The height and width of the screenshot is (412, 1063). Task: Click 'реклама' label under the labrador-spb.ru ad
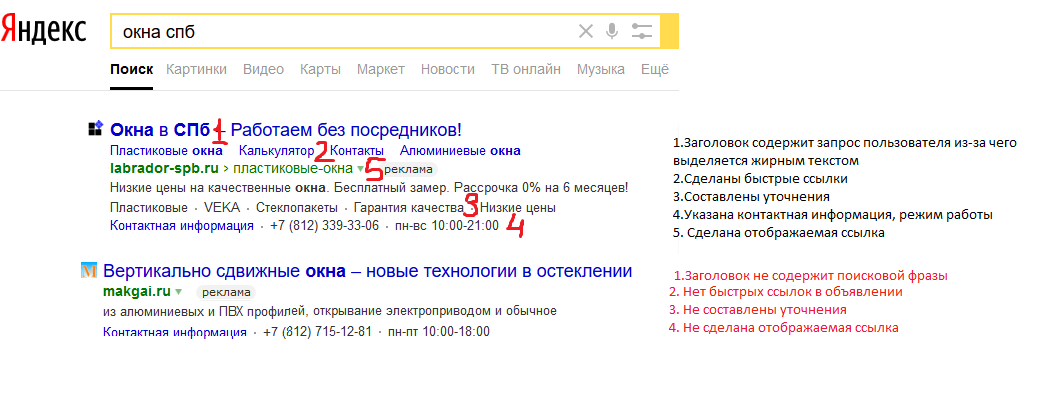[407, 169]
